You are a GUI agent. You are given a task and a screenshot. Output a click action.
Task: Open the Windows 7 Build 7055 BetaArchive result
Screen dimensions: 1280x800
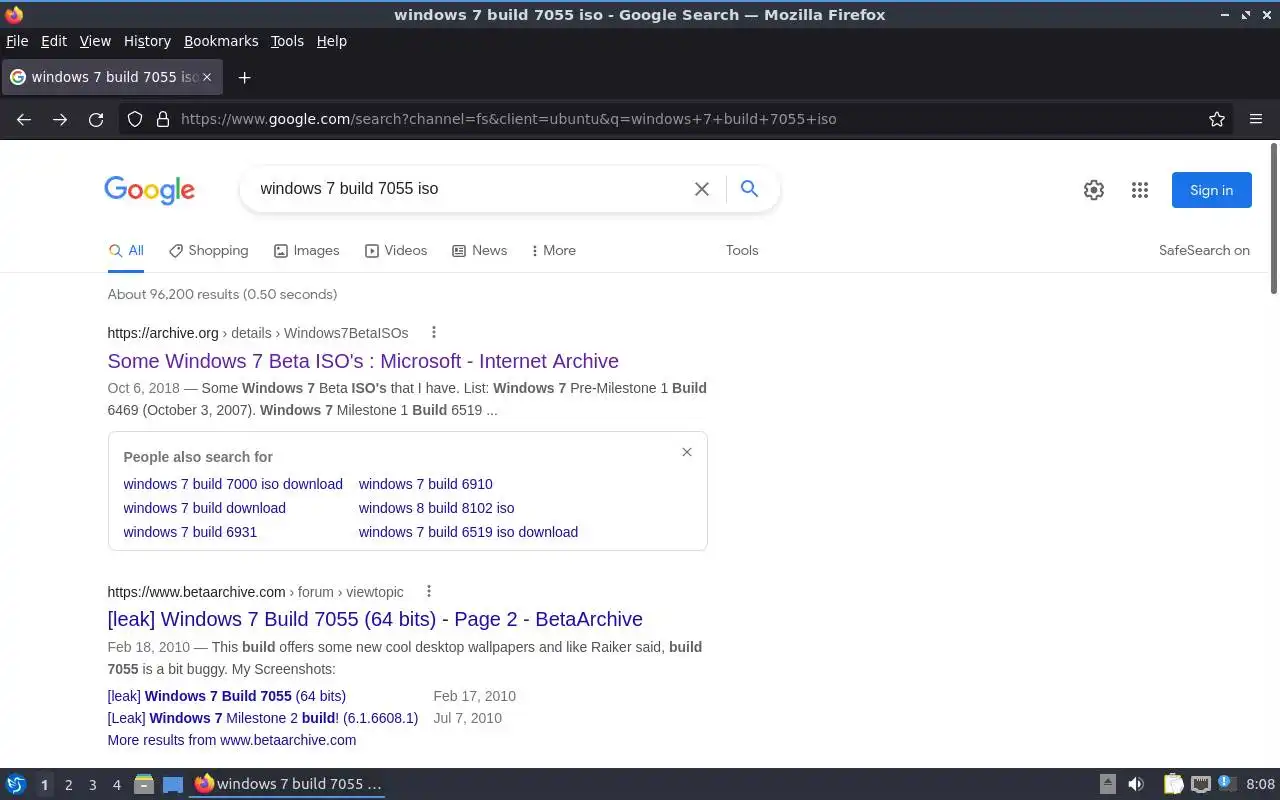[x=375, y=619]
